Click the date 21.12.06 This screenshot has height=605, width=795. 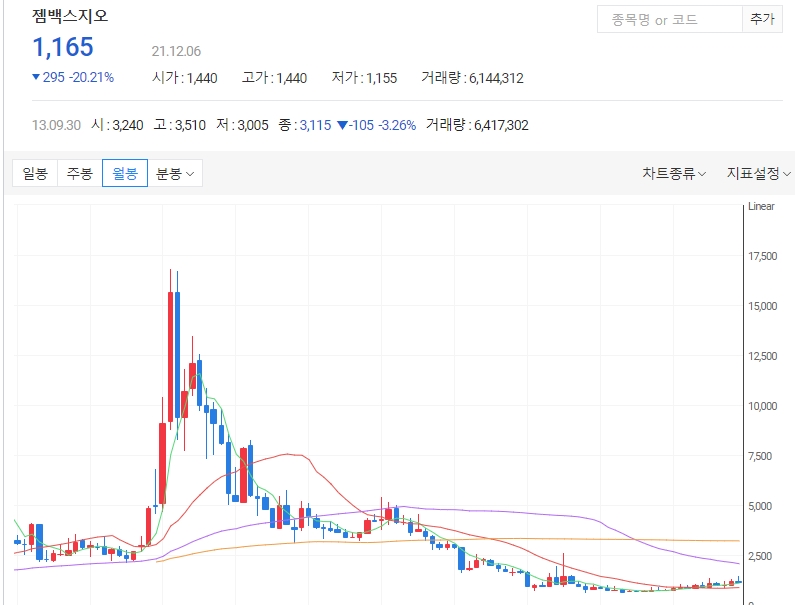pos(176,51)
